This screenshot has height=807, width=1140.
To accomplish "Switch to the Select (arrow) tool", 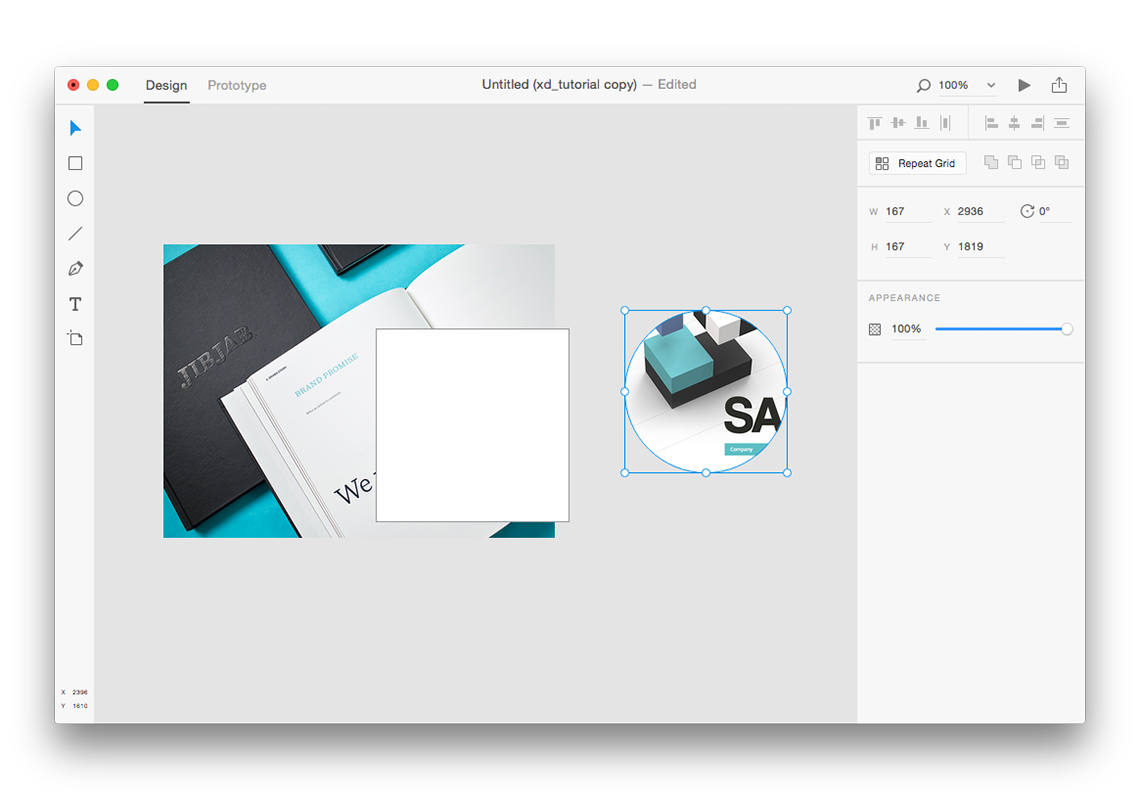I will pos(75,128).
